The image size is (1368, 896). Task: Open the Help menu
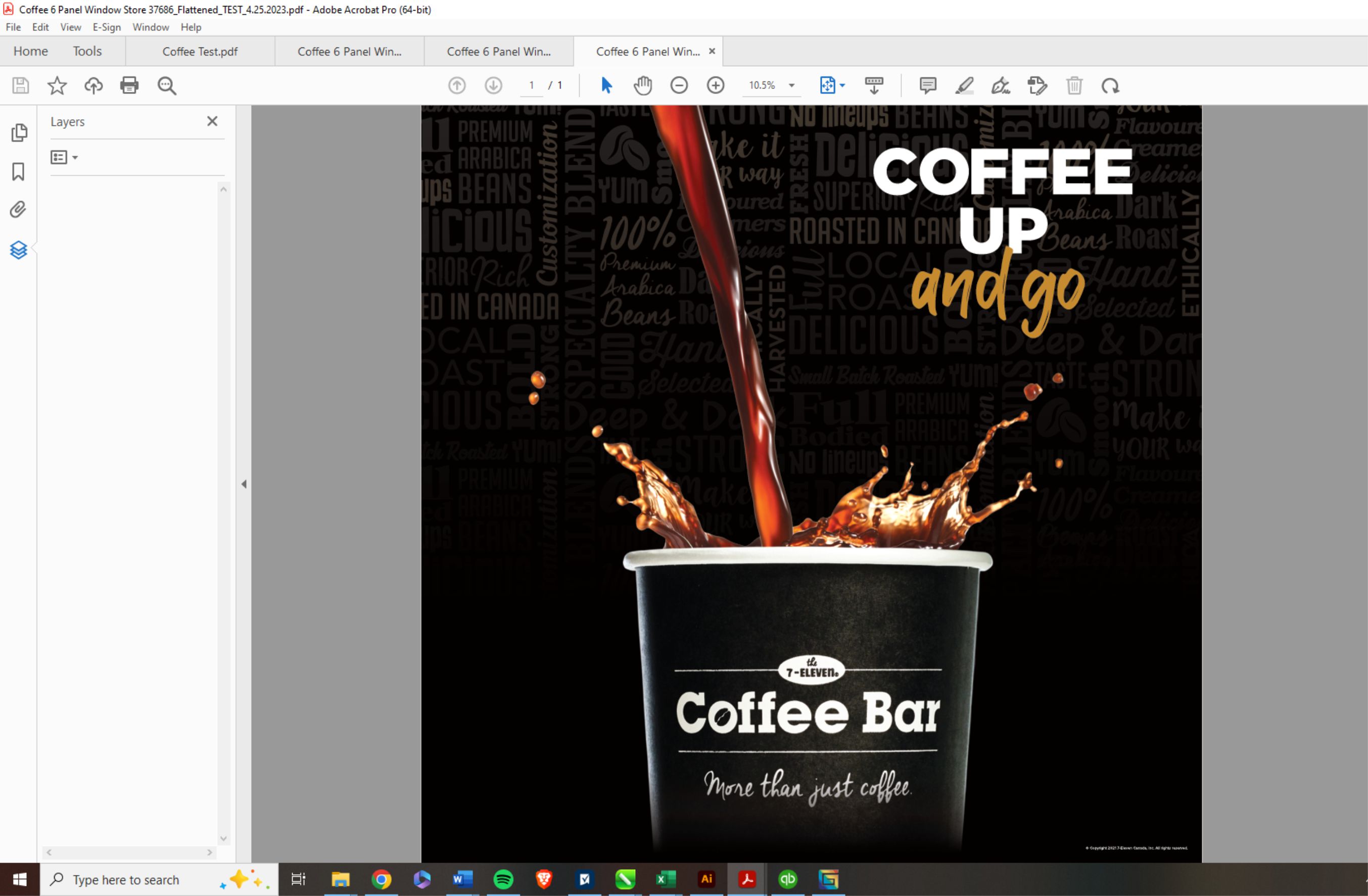point(191,27)
